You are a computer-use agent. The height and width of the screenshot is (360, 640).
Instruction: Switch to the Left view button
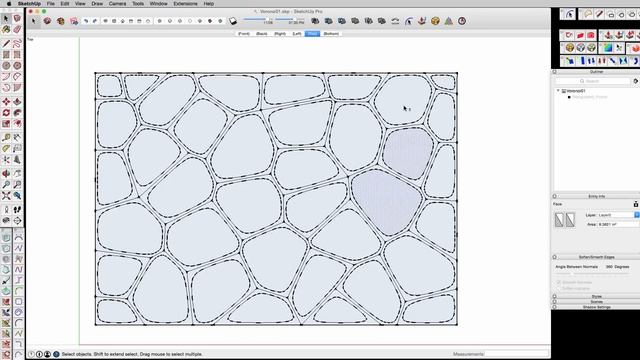pos(297,34)
